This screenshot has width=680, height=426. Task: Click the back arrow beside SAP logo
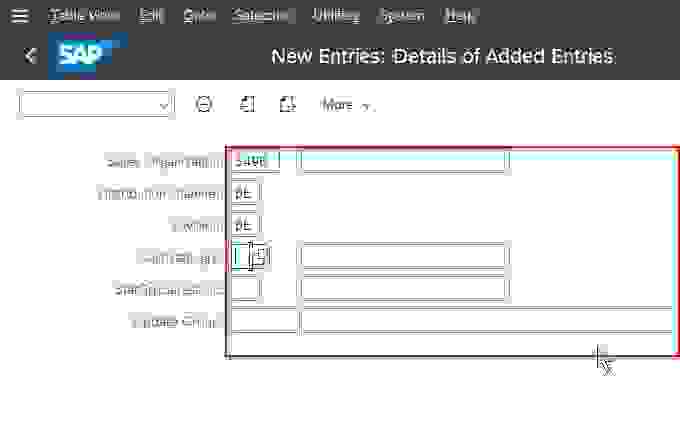pyautogui.click(x=31, y=56)
